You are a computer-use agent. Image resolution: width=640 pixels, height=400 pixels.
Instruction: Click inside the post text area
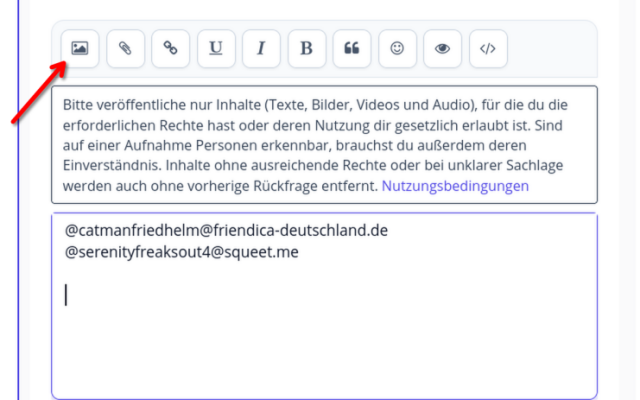[324, 306]
